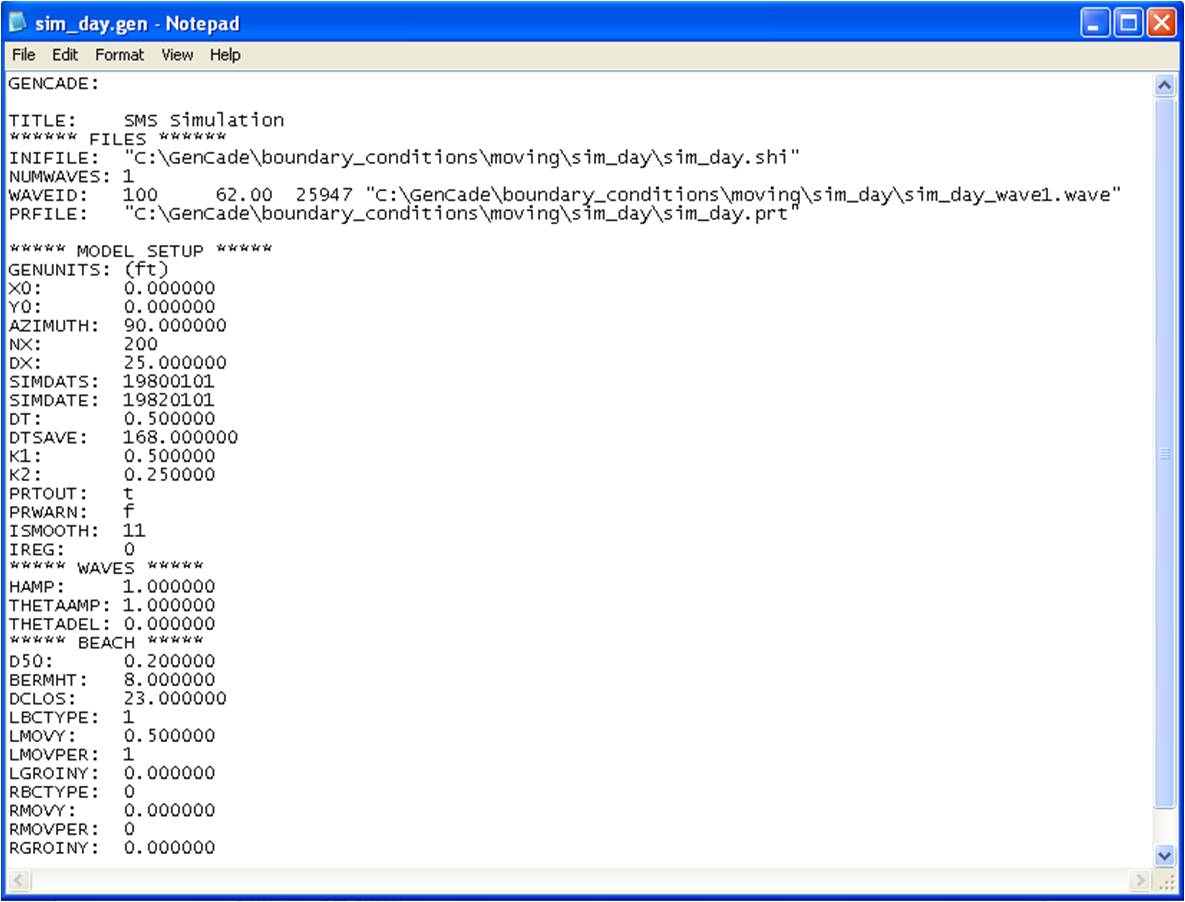
Task: Click the vertical scrollbar down arrow
Action: (x=1165, y=856)
